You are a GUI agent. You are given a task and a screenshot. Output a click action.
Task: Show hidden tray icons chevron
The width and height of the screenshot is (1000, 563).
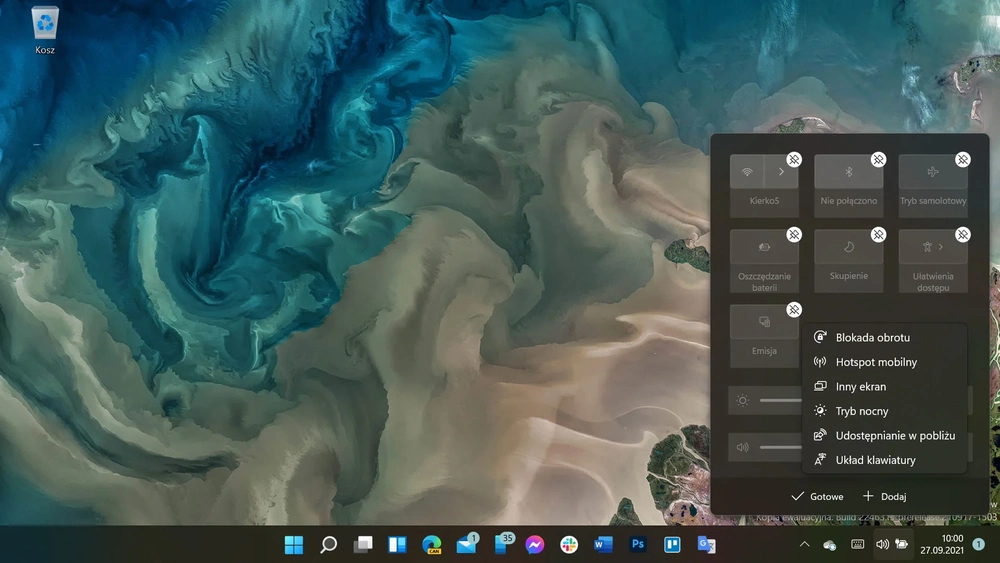pyautogui.click(x=804, y=545)
